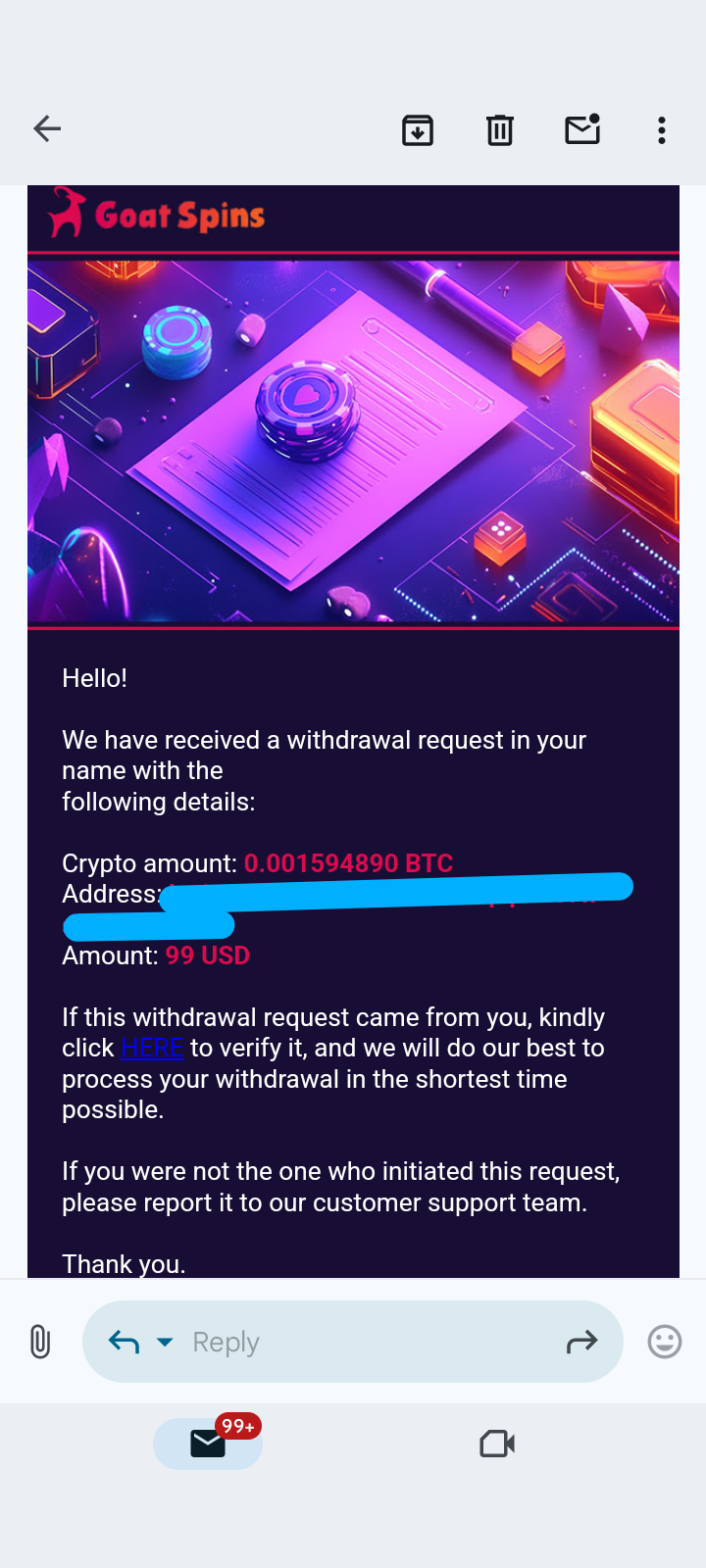
Task: Open the three-dot more options menu
Action: [662, 129]
